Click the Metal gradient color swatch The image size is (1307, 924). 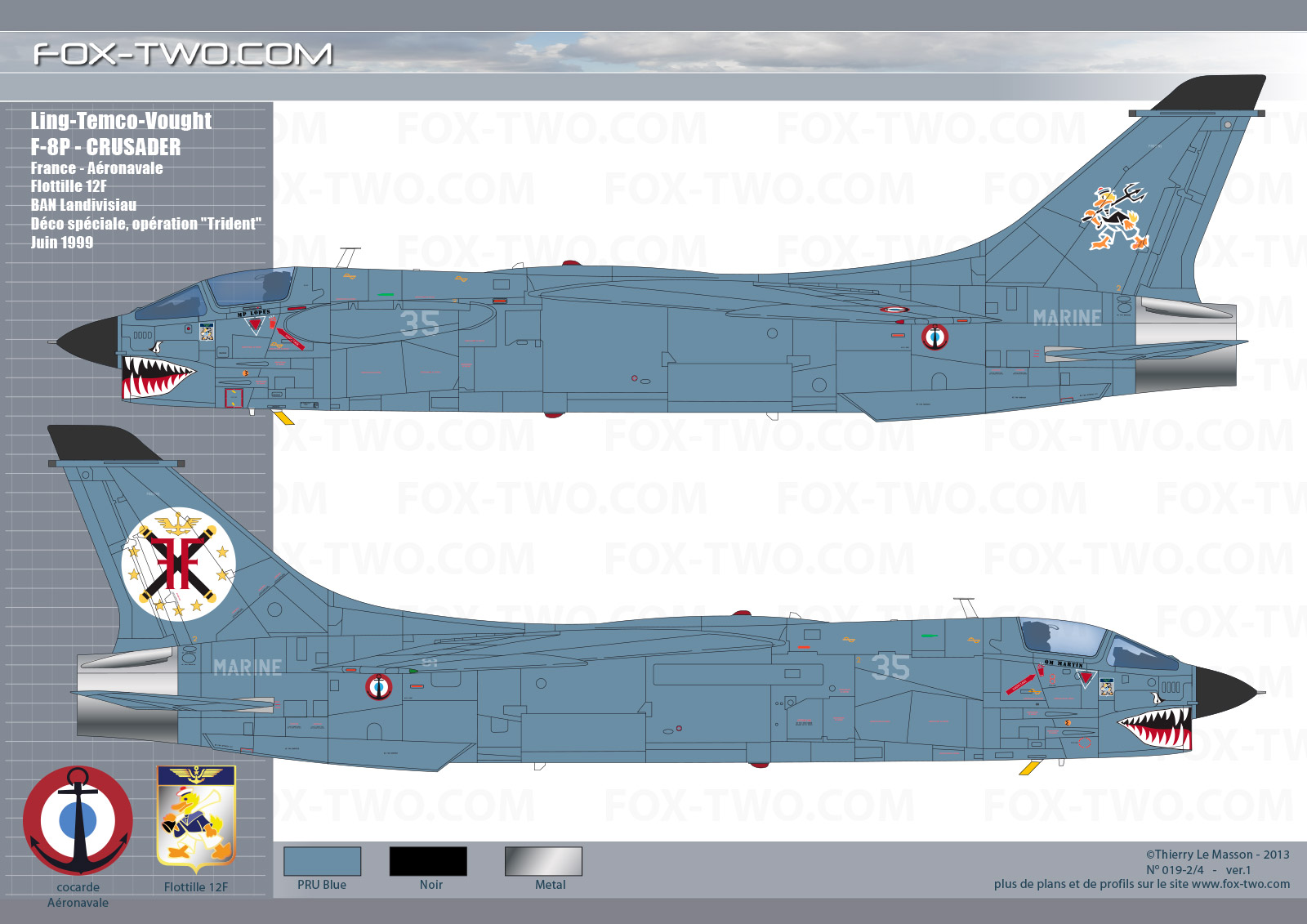tap(543, 861)
